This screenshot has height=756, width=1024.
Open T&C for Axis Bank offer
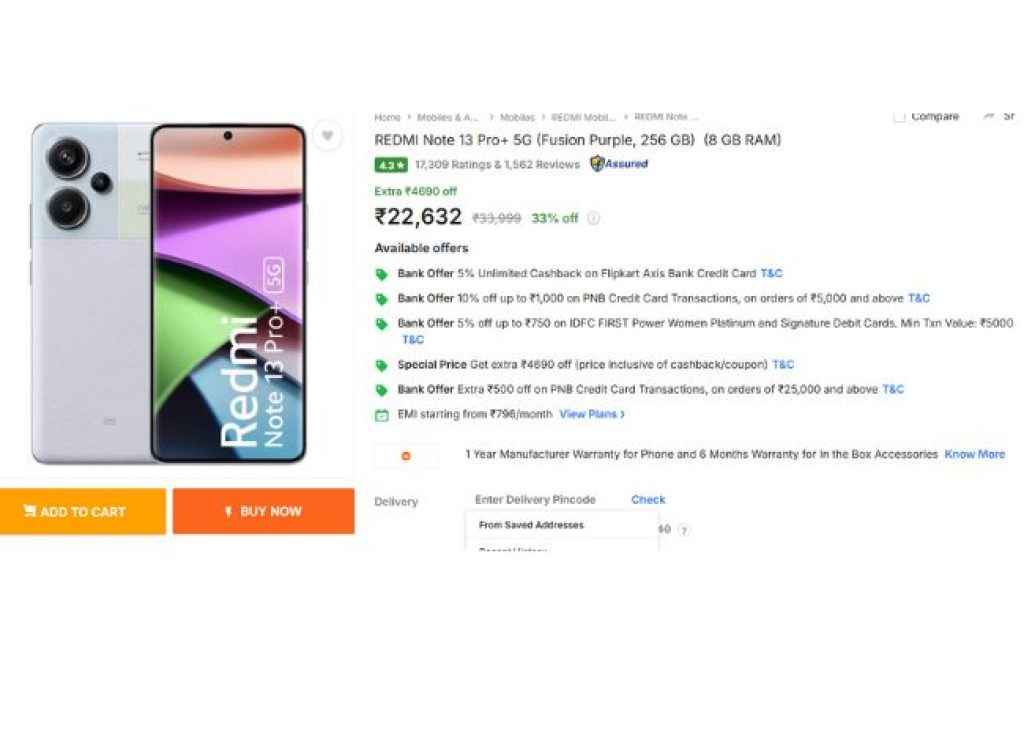pyautogui.click(x=770, y=272)
